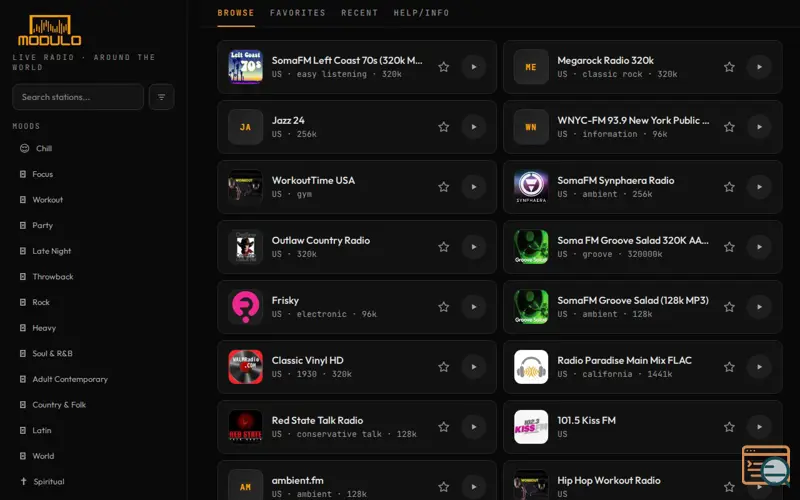Add Jazz 24 to favorites
The width and height of the screenshot is (800, 500).
(444, 127)
